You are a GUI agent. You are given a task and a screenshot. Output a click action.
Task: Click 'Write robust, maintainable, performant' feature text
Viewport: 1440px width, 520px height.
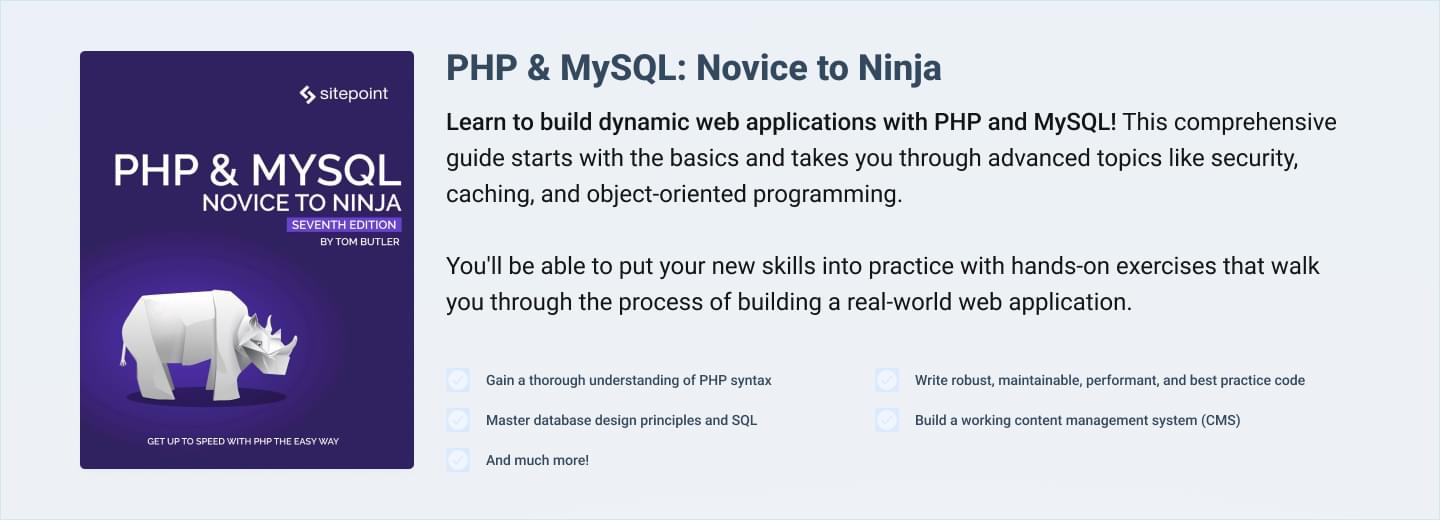(x=1109, y=380)
